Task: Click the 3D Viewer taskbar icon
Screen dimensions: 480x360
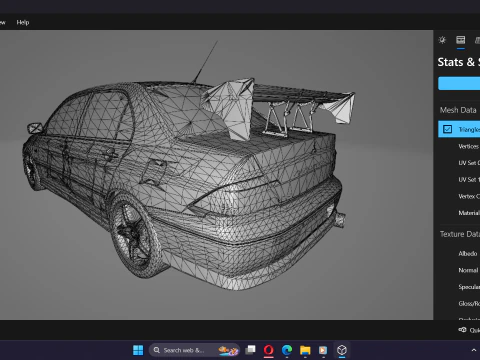Action: [x=342, y=350]
